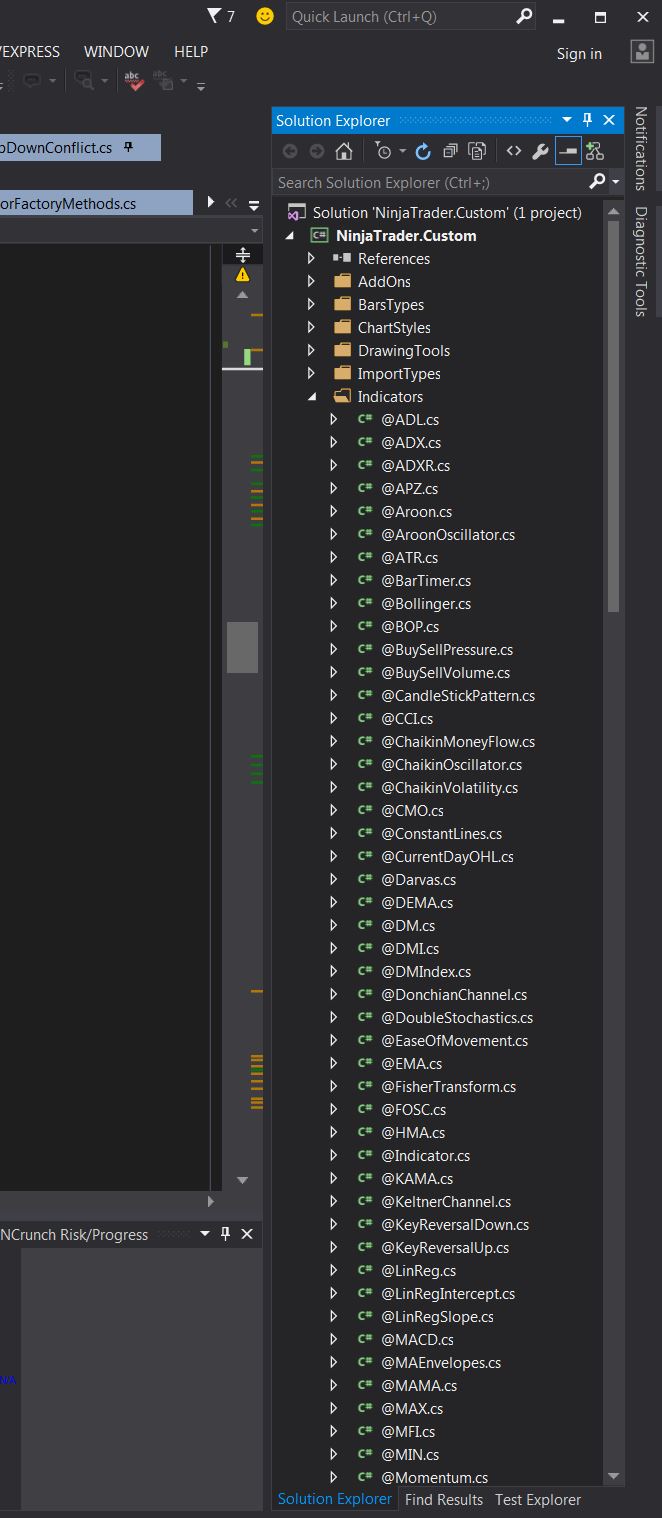
Task: Expand the @MACD.cs file node
Action: 334,1340
